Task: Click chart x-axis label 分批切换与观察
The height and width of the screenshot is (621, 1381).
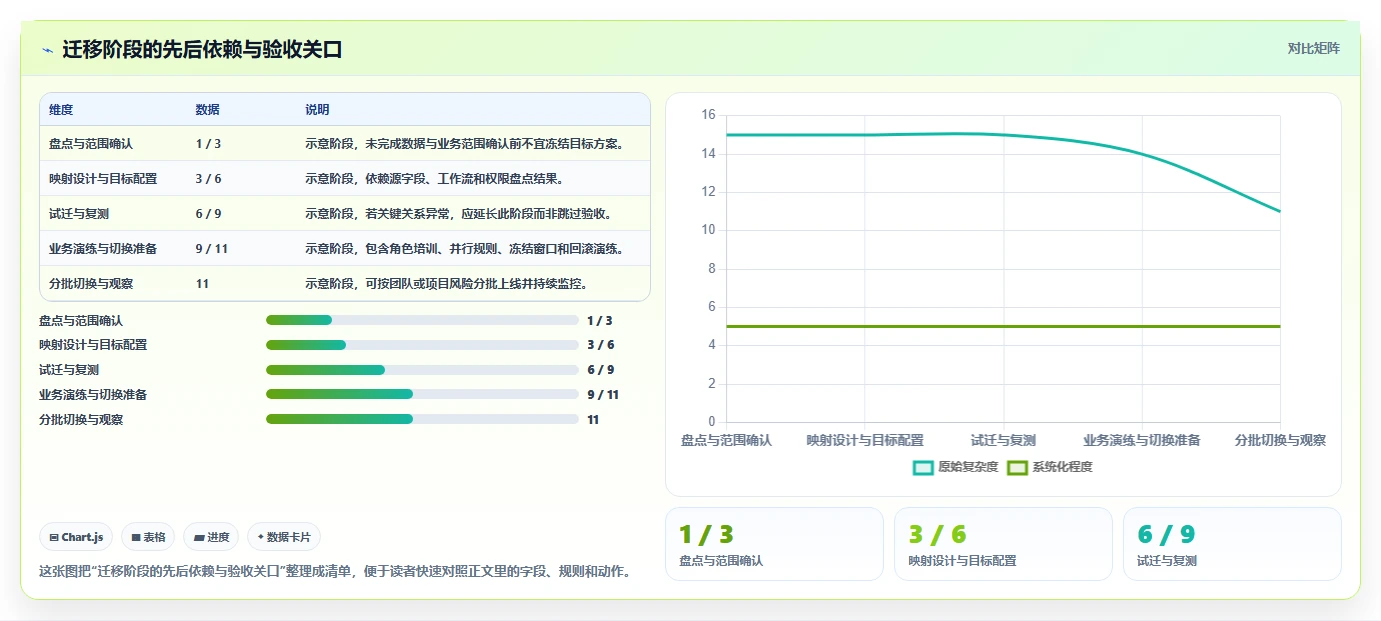Action: pyautogui.click(x=1280, y=440)
